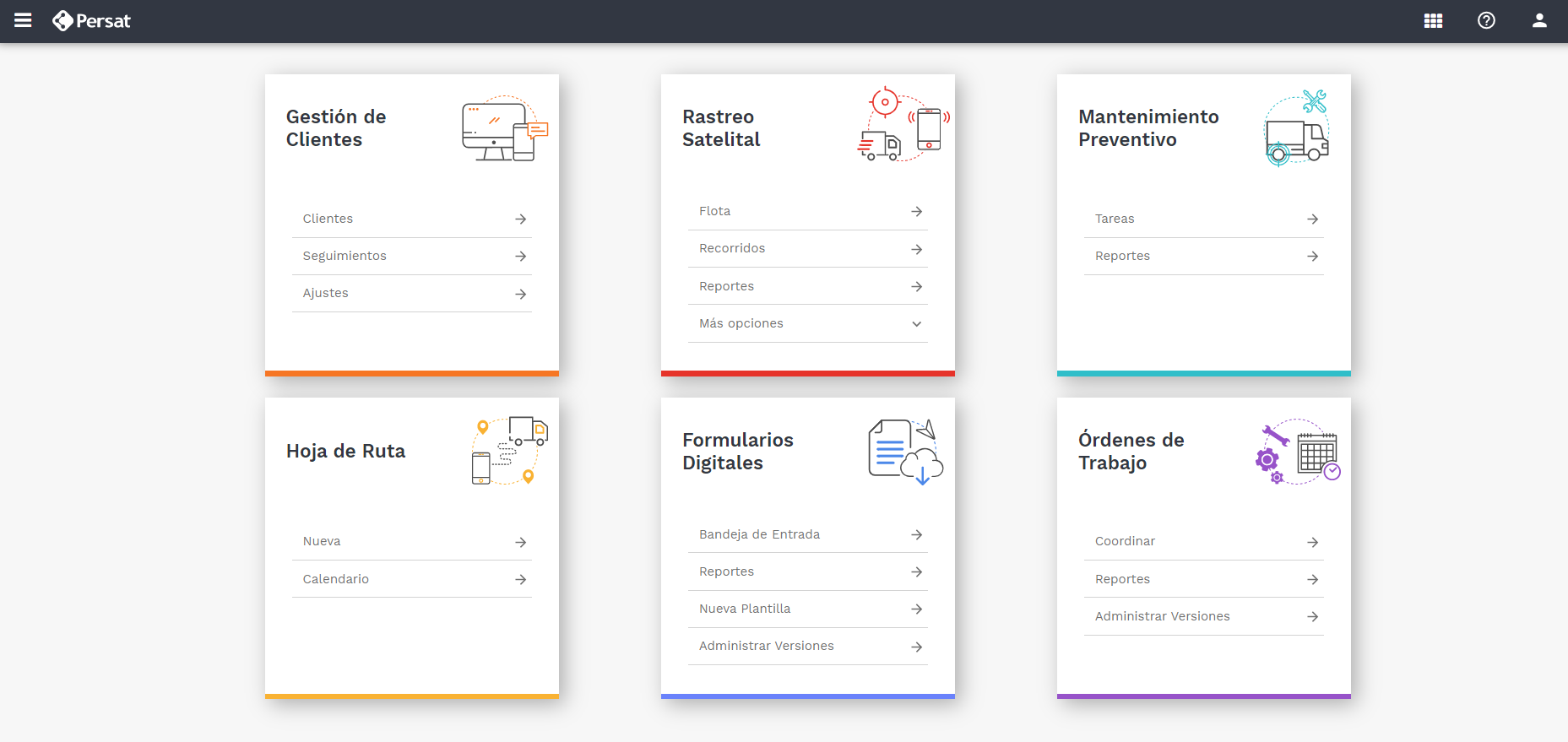Open Seguimientos in Gestión de Clientes
This screenshot has height=742, width=1568.
412,256
